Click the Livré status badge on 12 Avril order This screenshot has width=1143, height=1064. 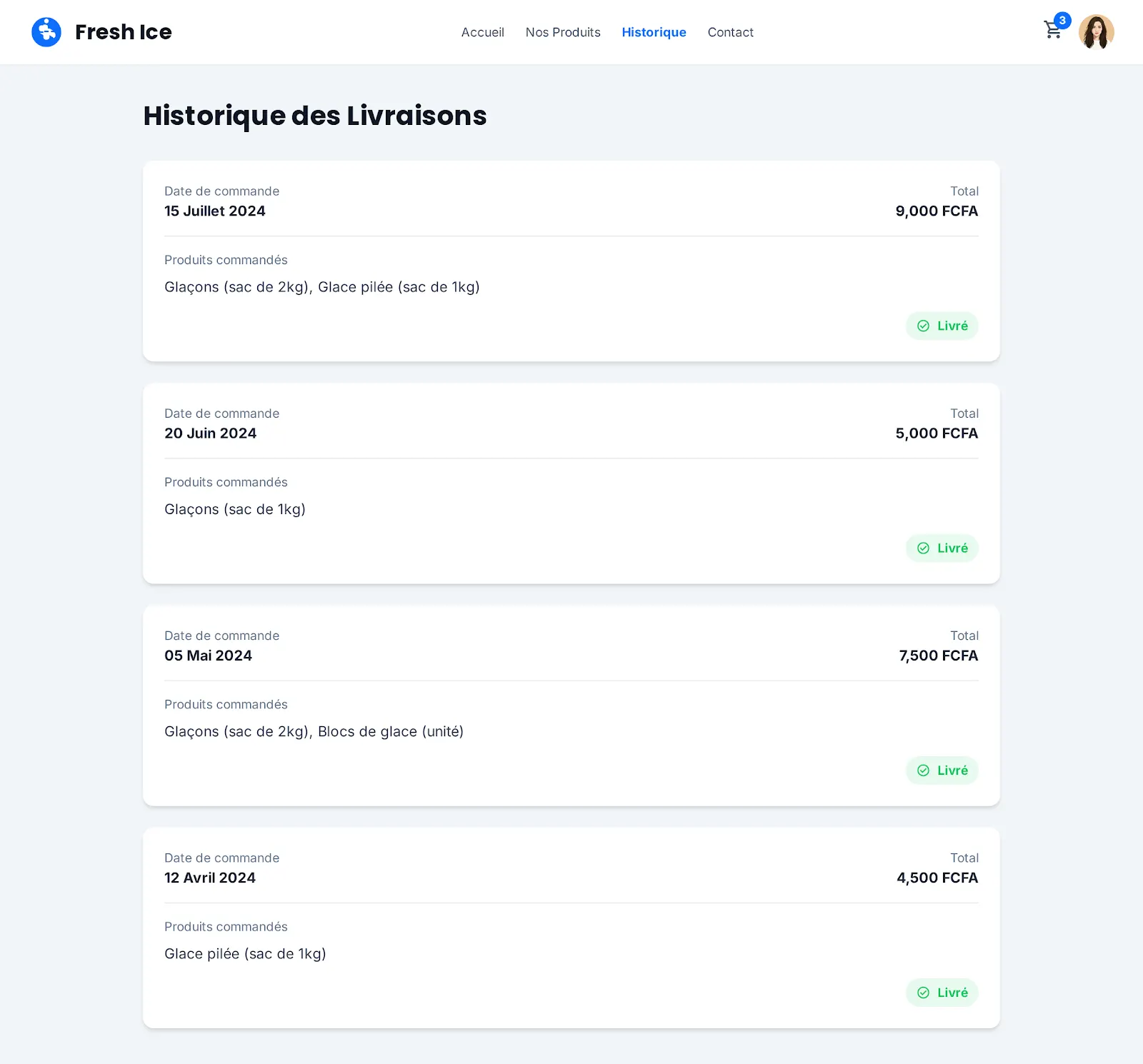click(942, 993)
